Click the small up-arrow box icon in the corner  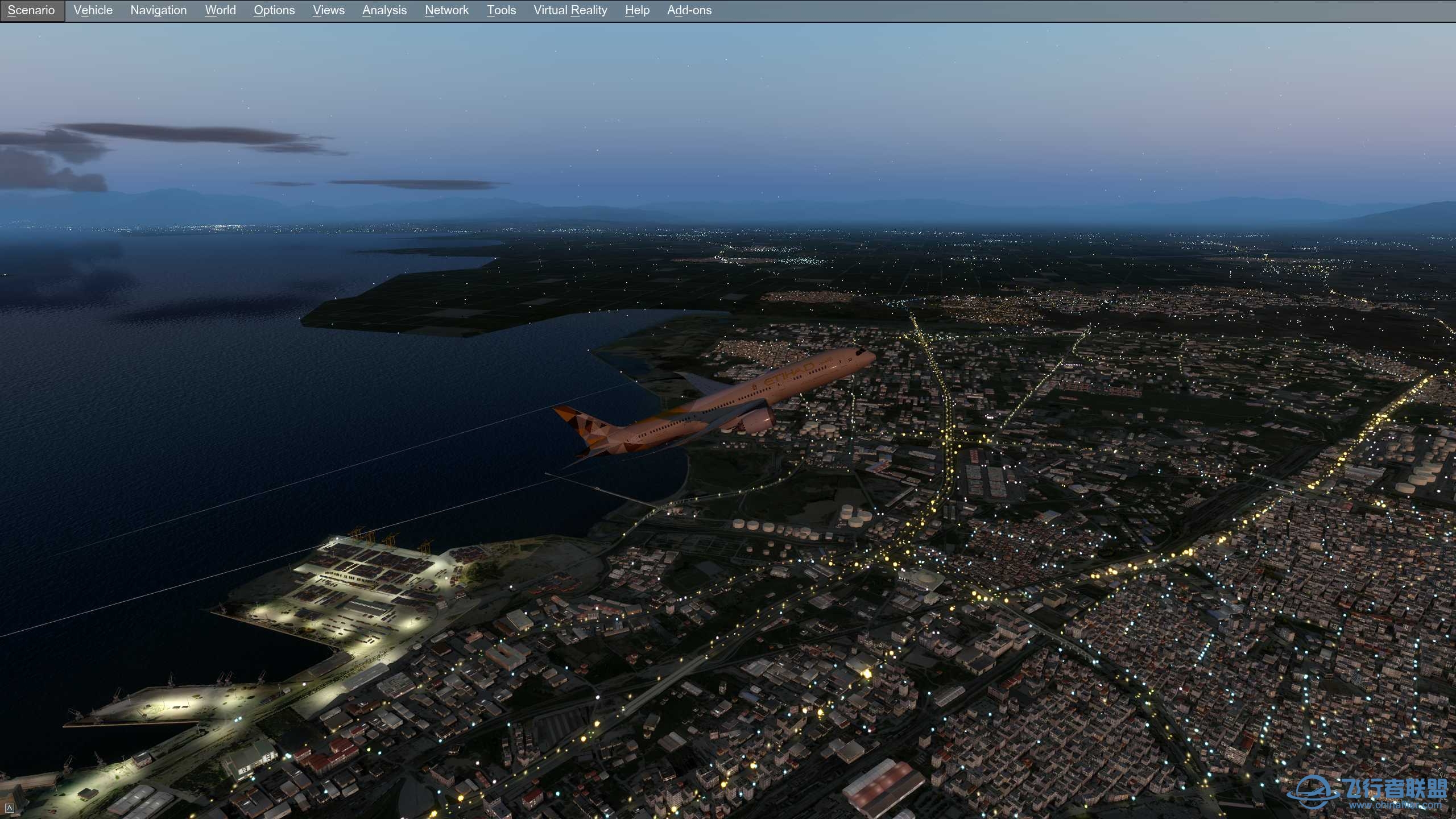pos(9,808)
